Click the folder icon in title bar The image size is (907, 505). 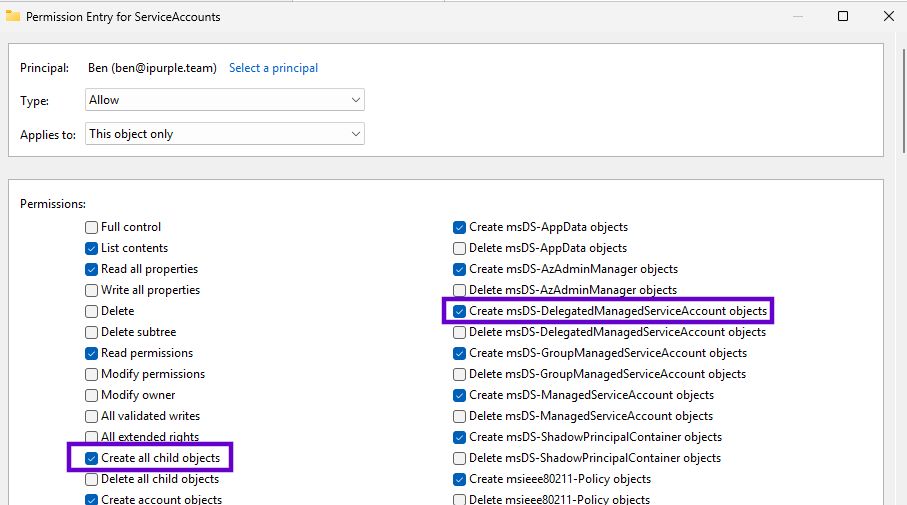pyautogui.click(x=12, y=16)
